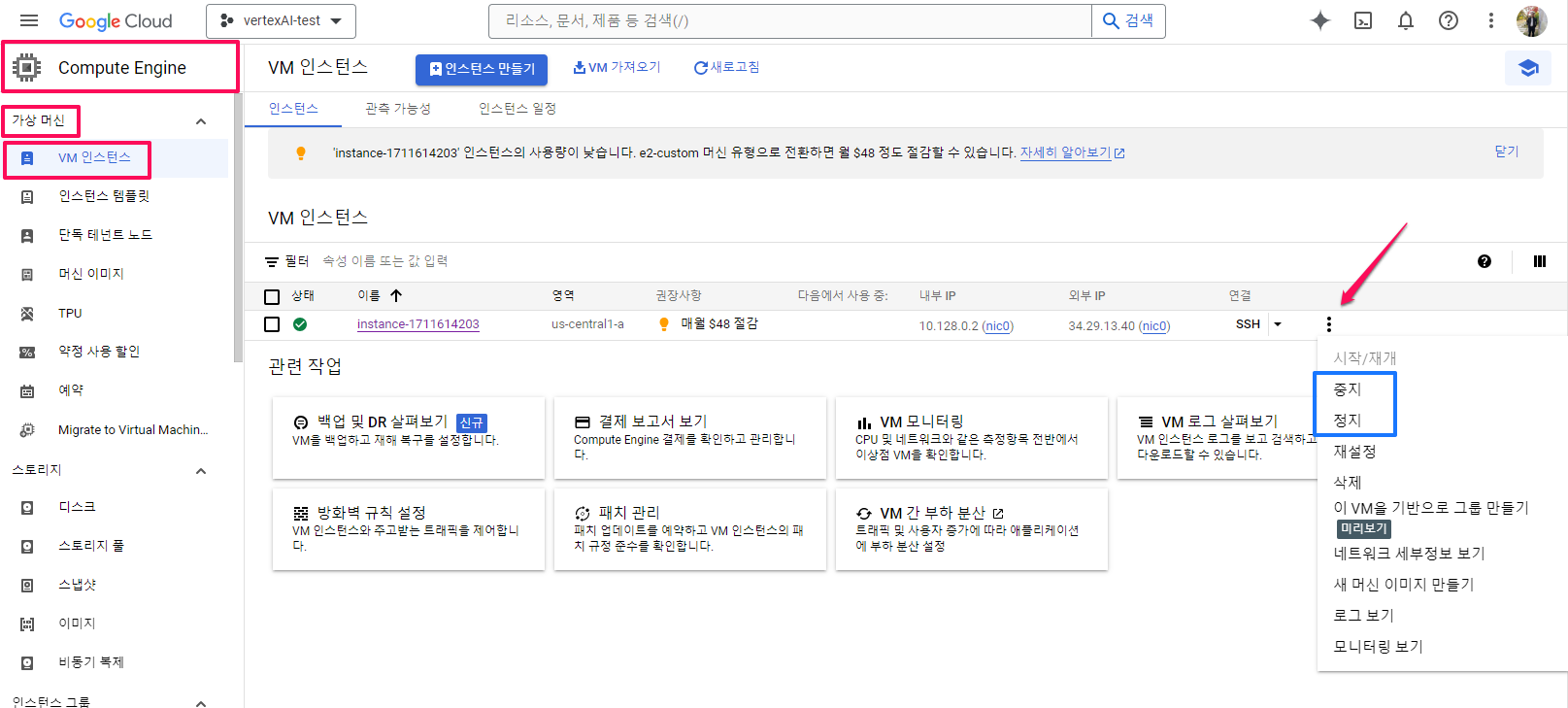
Task: Select 로그 보기 menu entry
Action: point(1363,616)
